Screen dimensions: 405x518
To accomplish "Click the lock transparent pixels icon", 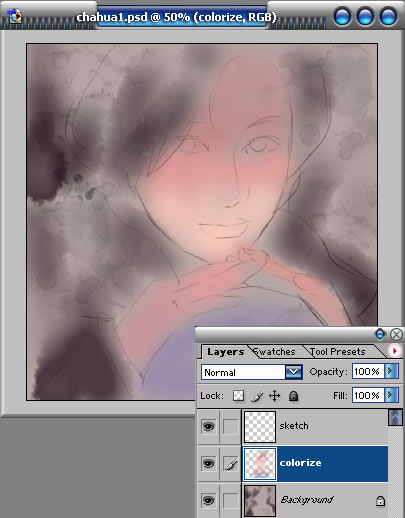I will point(238,396).
